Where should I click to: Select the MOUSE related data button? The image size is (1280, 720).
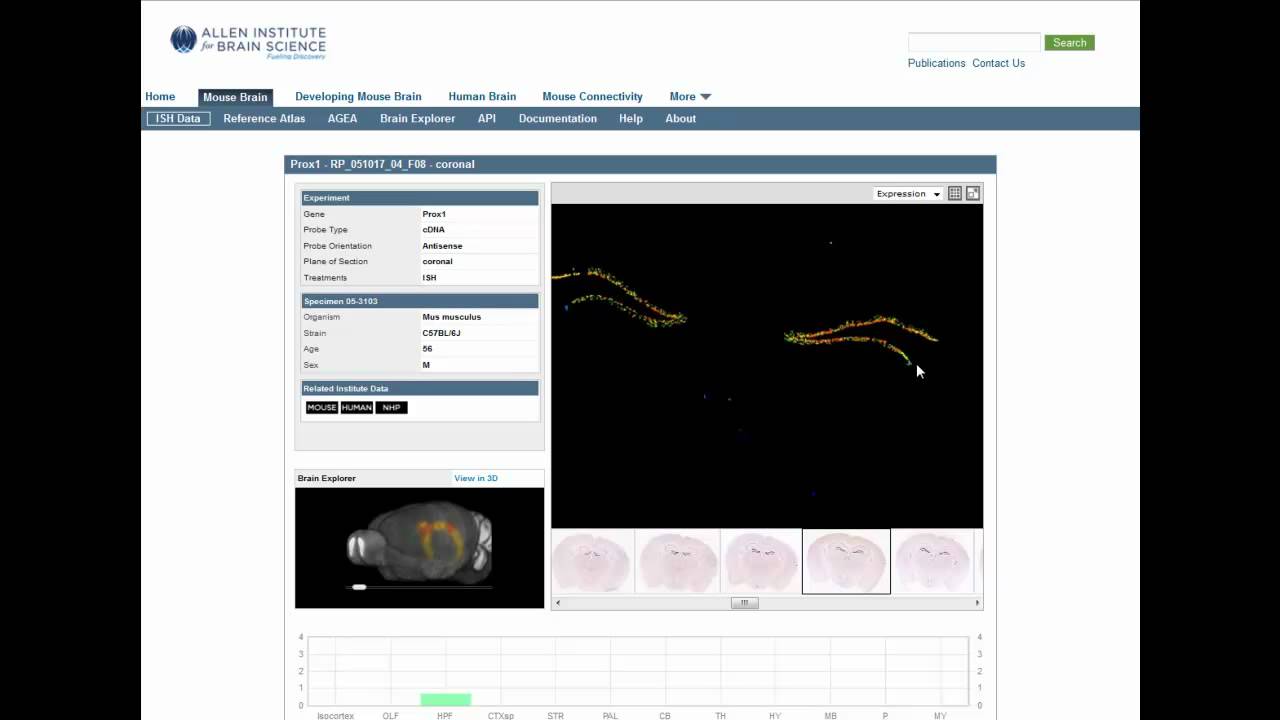coord(321,407)
